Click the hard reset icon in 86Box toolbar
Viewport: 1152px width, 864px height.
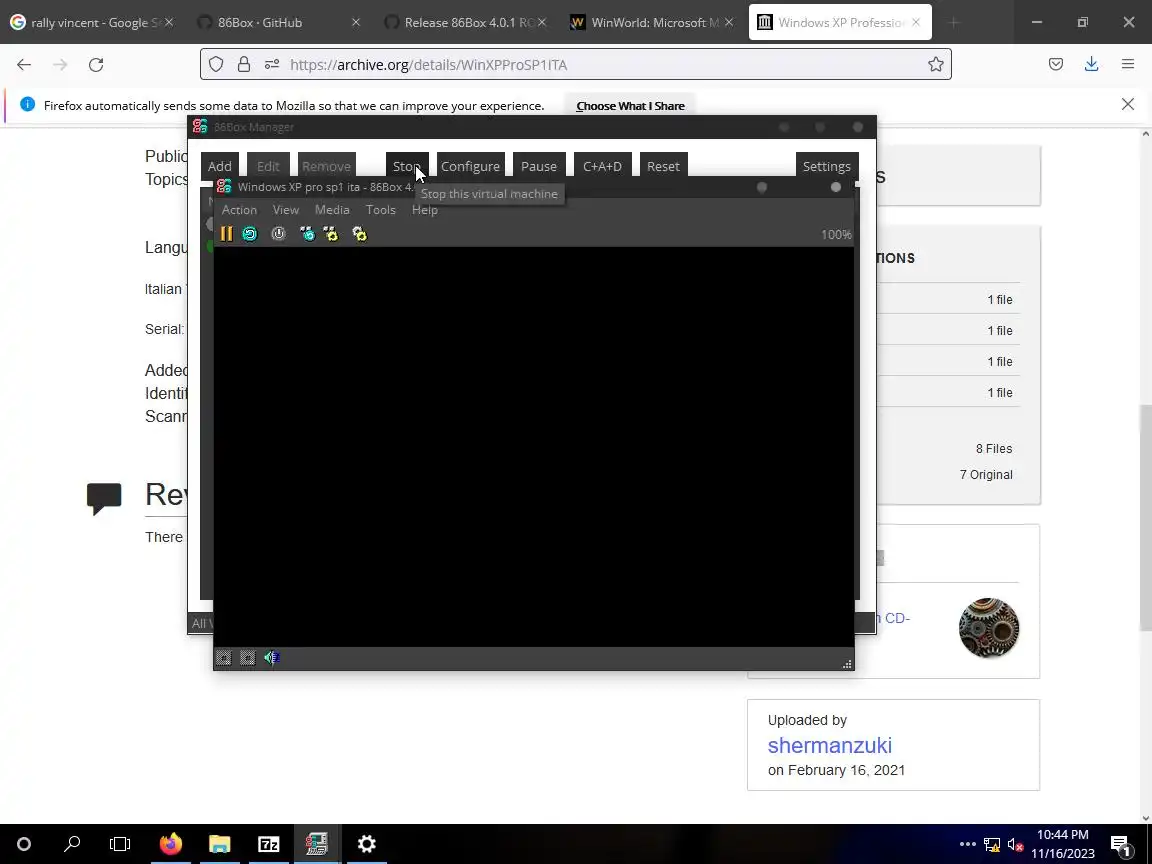(250, 234)
